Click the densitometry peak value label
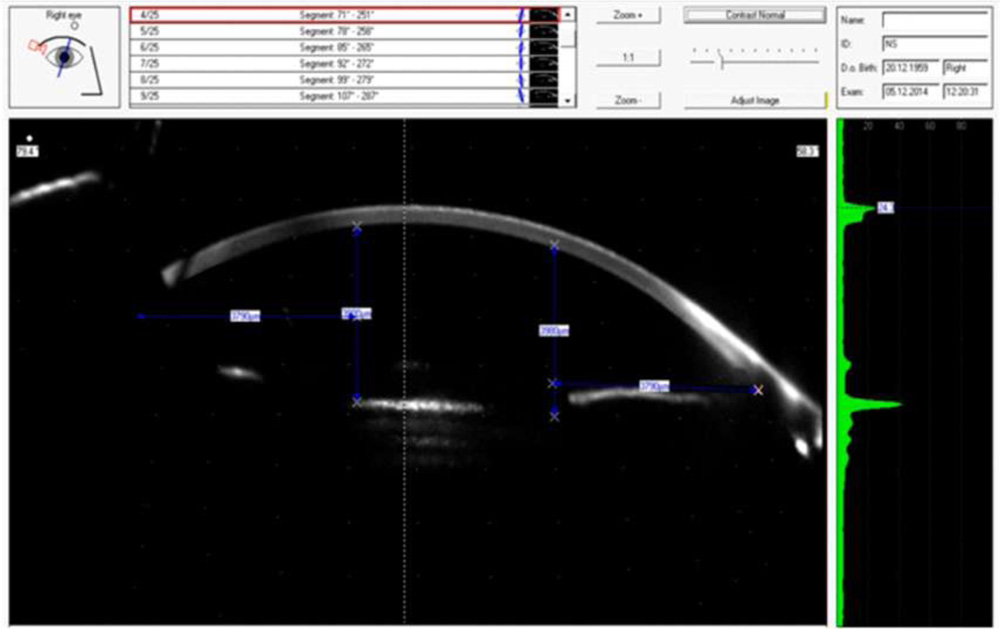1000x629 pixels. (x=885, y=208)
